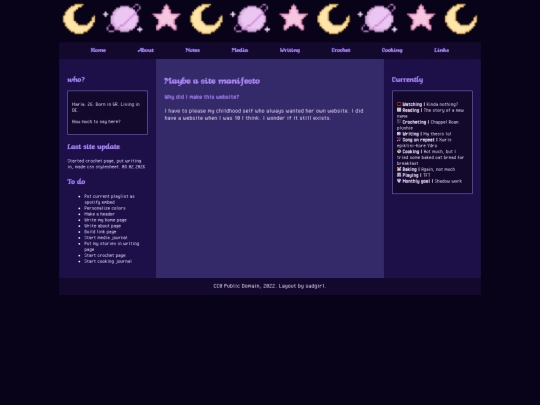This screenshot has width=540, height=405.
Task: Click the TV emoji beside Watching
Action: pyautogui.click(x=399, y=104)
